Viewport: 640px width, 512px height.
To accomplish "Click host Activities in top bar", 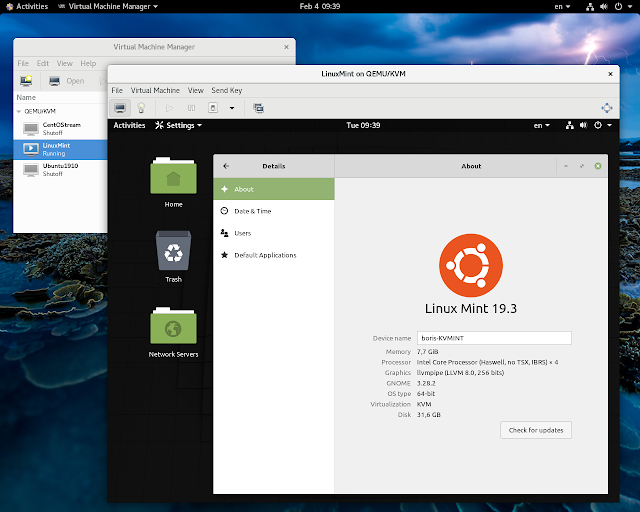I will point(27,6).
